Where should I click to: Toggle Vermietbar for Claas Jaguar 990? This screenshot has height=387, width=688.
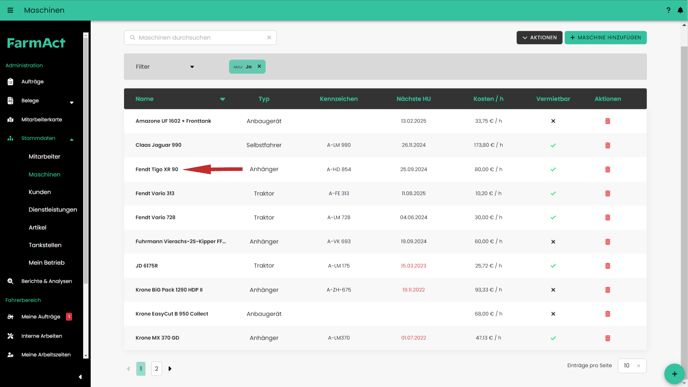coord(553,145)
